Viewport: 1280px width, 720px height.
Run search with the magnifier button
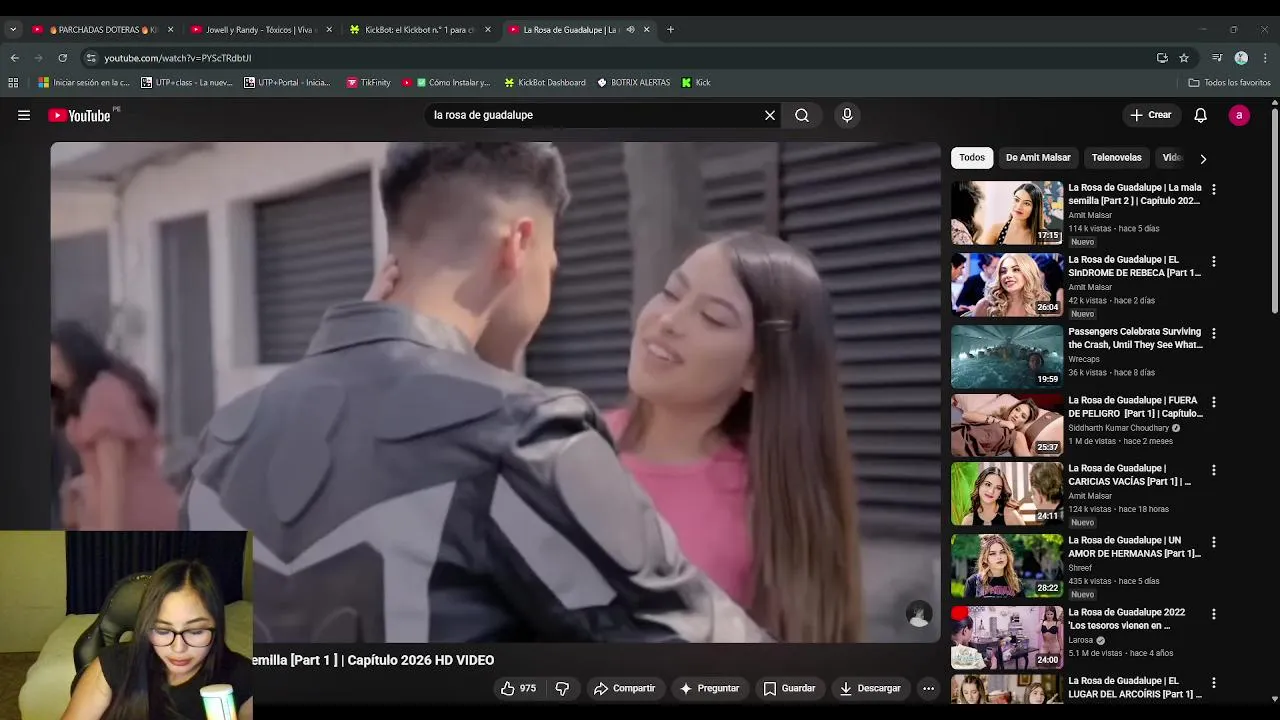click(802, 115)
